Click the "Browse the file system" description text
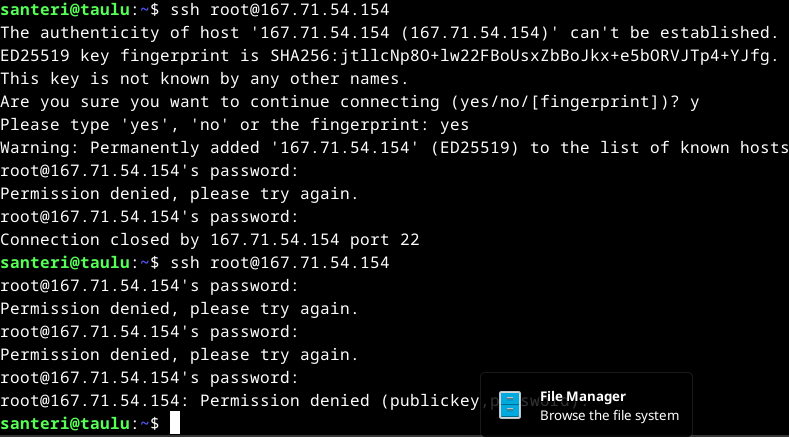 pyautogui.click(x=609, y=415)
